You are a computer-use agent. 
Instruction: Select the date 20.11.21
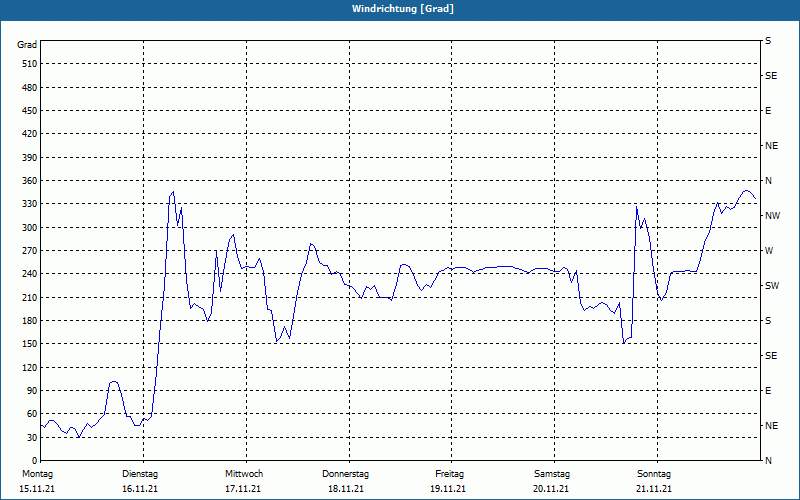pos(551,489)
